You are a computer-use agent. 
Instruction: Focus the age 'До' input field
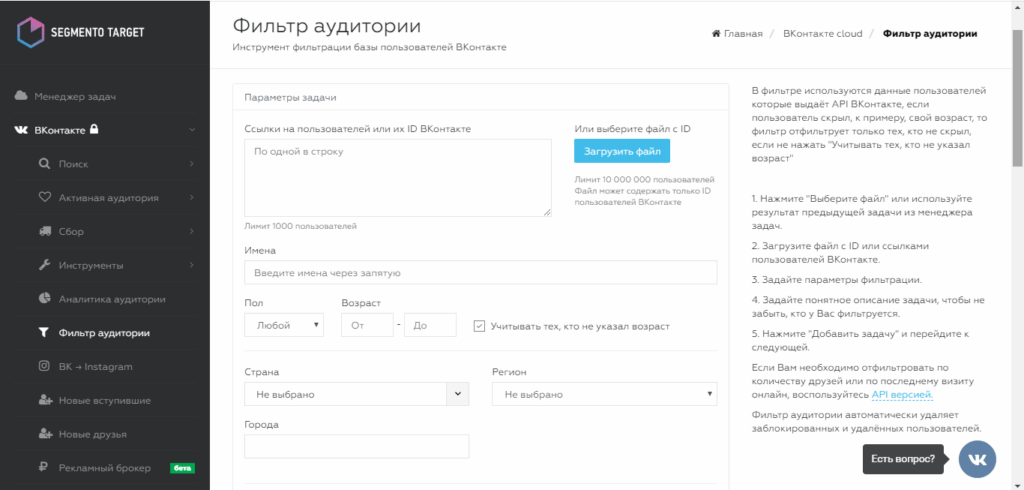click(430, 325)
